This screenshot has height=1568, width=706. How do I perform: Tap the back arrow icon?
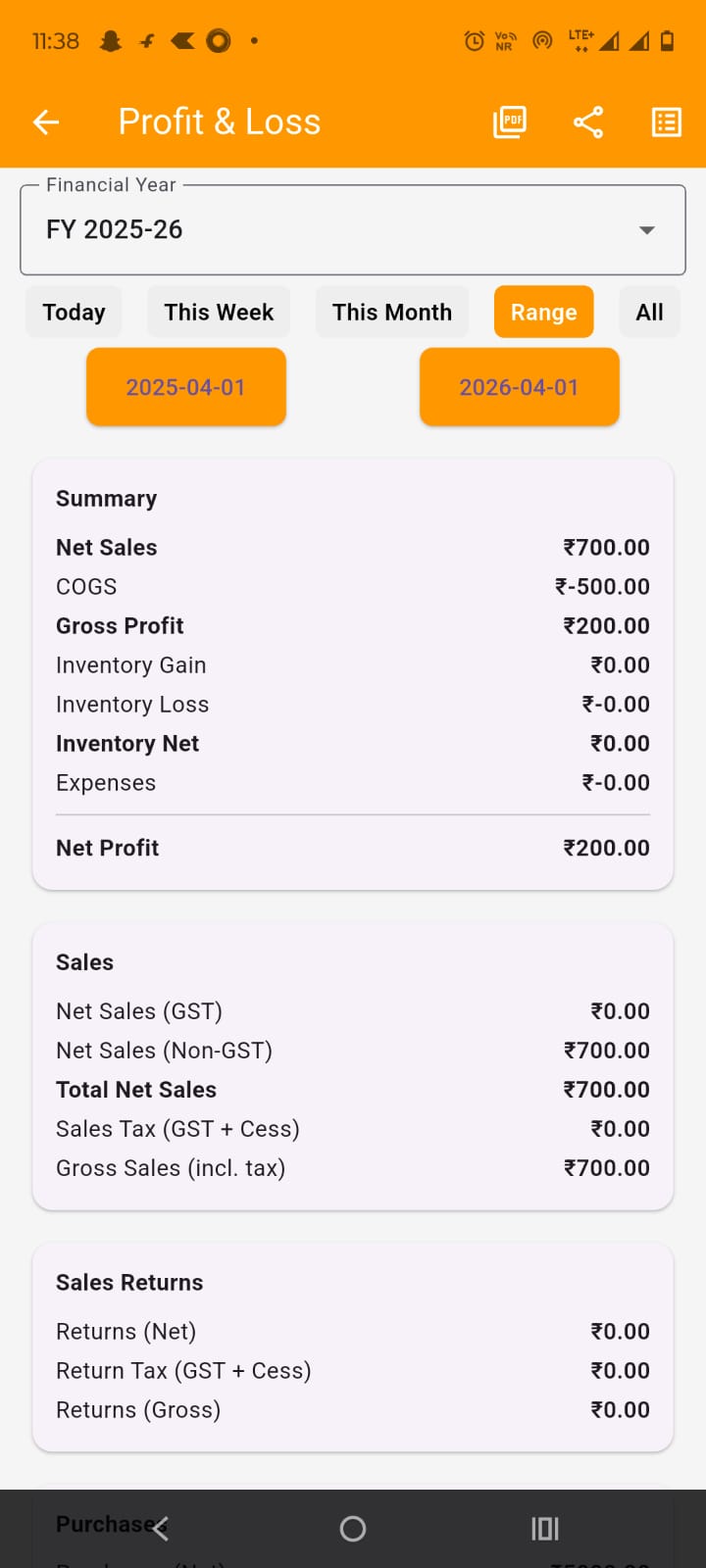pyautogui.click(x=46, y=122)
